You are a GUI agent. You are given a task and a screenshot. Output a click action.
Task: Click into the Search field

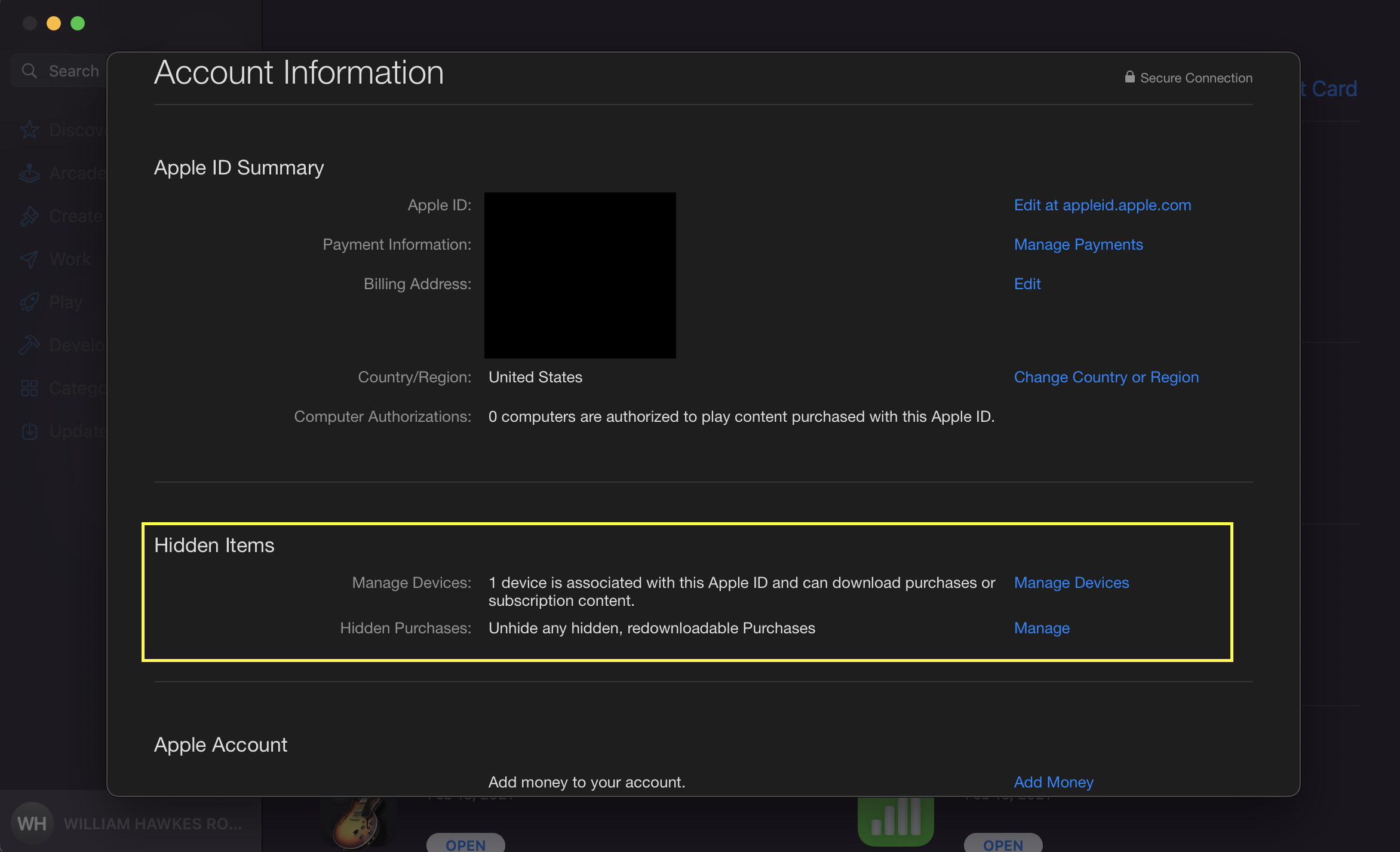tap(66, 71)
